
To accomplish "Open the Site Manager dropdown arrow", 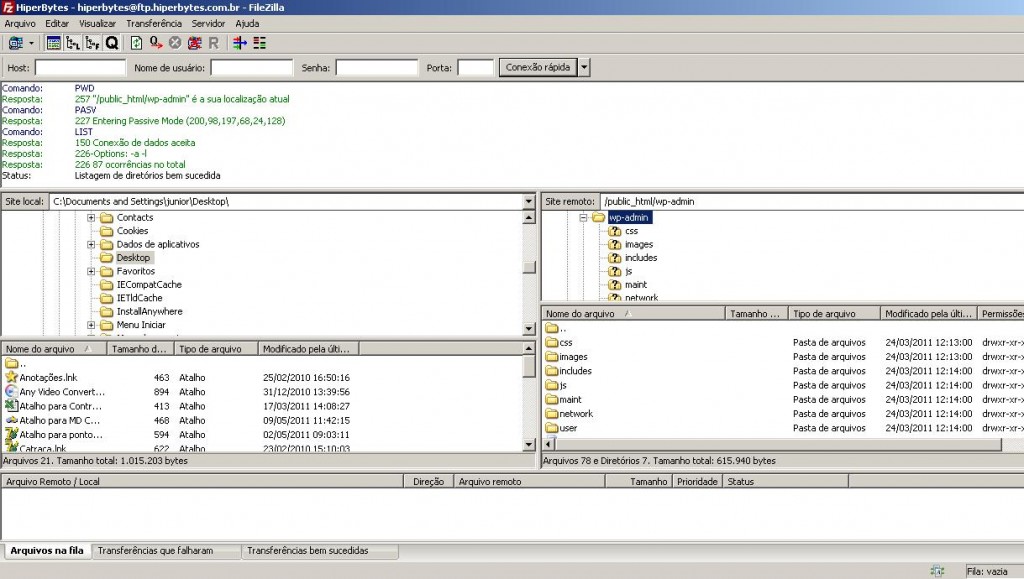I will point(31,43).
